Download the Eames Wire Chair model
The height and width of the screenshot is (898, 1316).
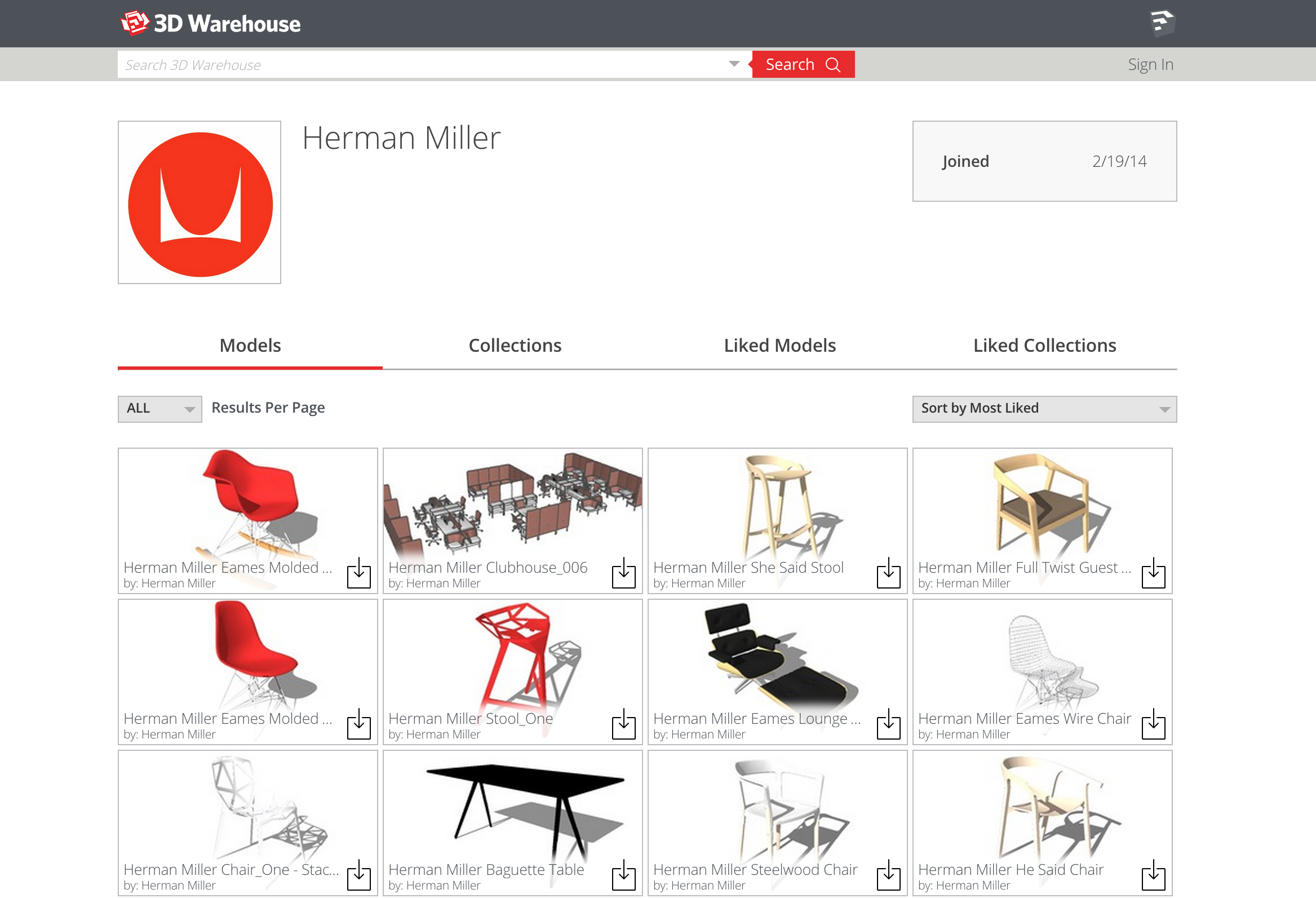coord(1153,724)
